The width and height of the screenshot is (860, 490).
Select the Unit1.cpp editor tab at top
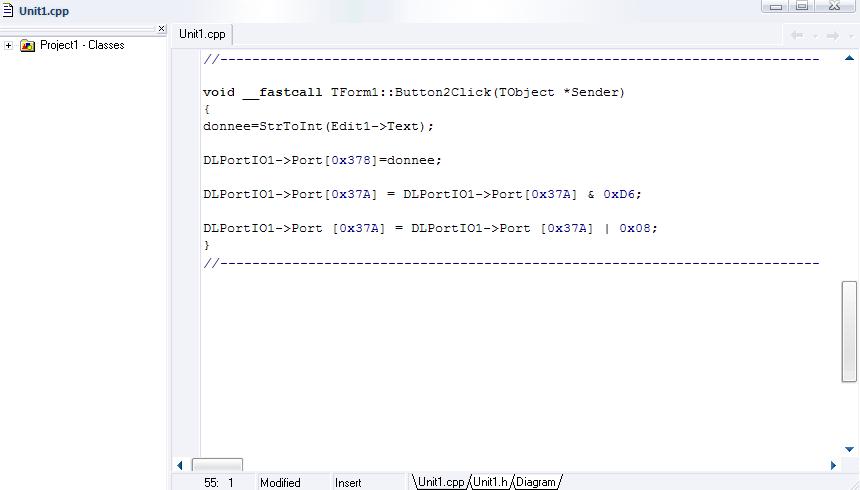coord(202,34)
